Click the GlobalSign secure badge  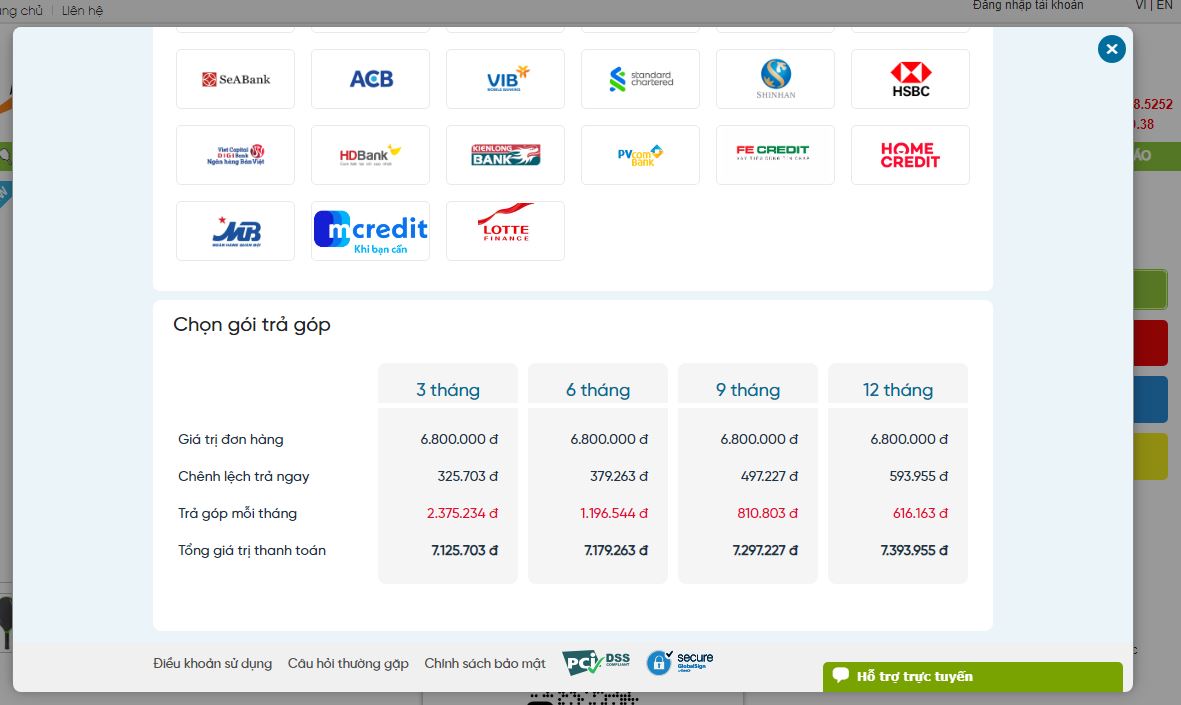[680, 662]
